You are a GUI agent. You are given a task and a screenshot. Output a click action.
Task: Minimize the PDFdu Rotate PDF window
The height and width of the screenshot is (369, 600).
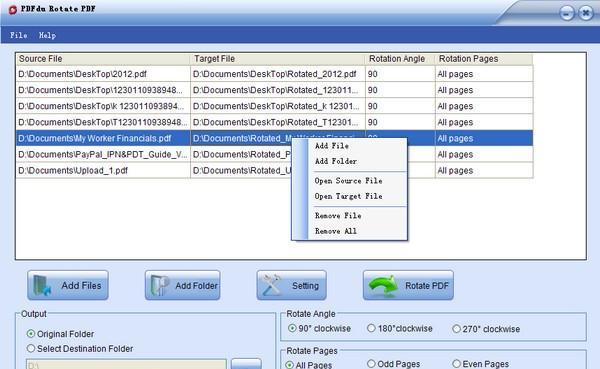tap(567, 13)
